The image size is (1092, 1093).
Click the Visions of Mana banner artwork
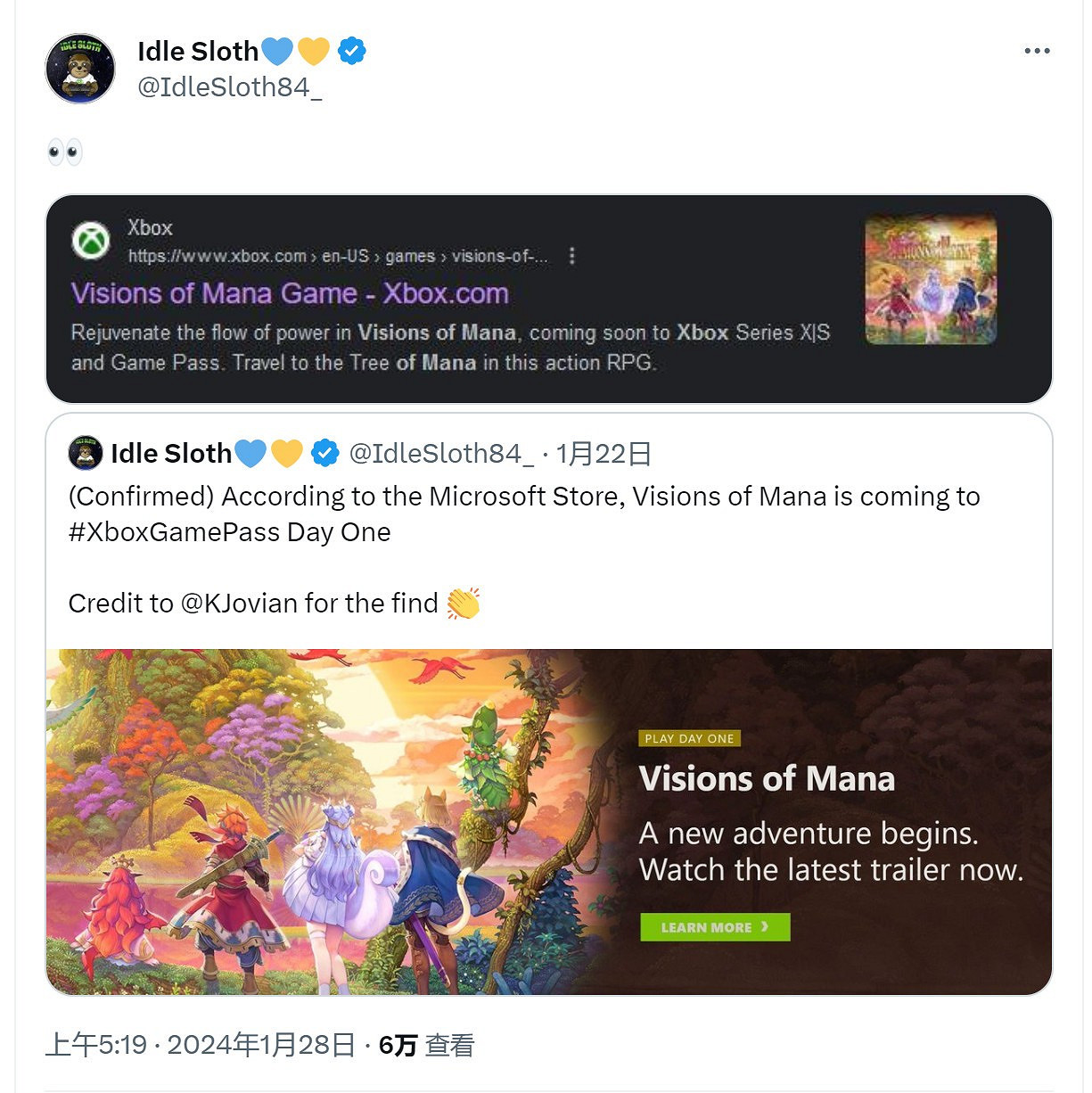pyautogui.click(x=330, y=820)
